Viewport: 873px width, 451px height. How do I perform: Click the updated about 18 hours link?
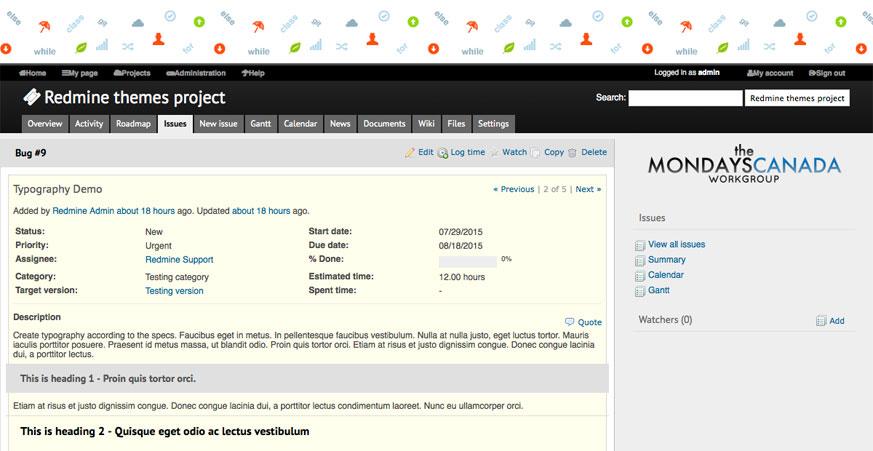click(x=261, y=211)
